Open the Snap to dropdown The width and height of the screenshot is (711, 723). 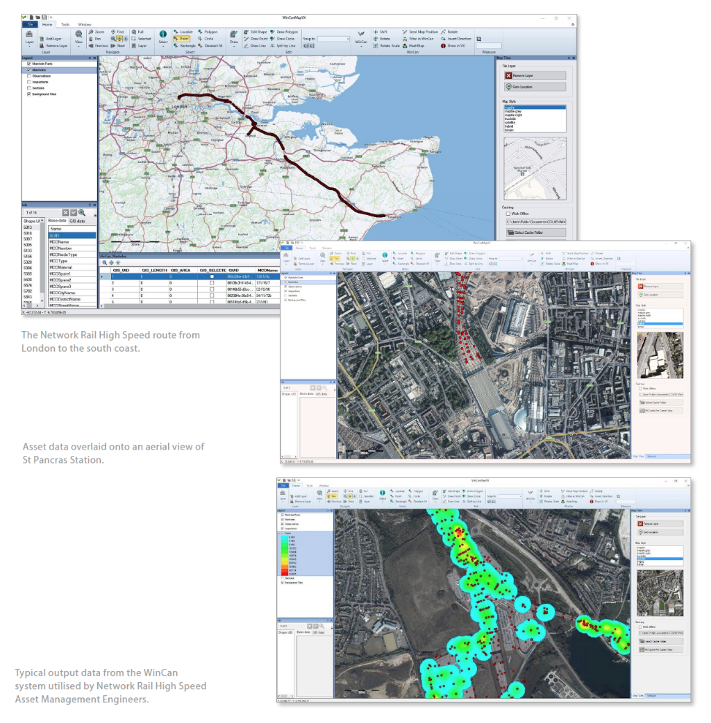click(x=334, y=39)
